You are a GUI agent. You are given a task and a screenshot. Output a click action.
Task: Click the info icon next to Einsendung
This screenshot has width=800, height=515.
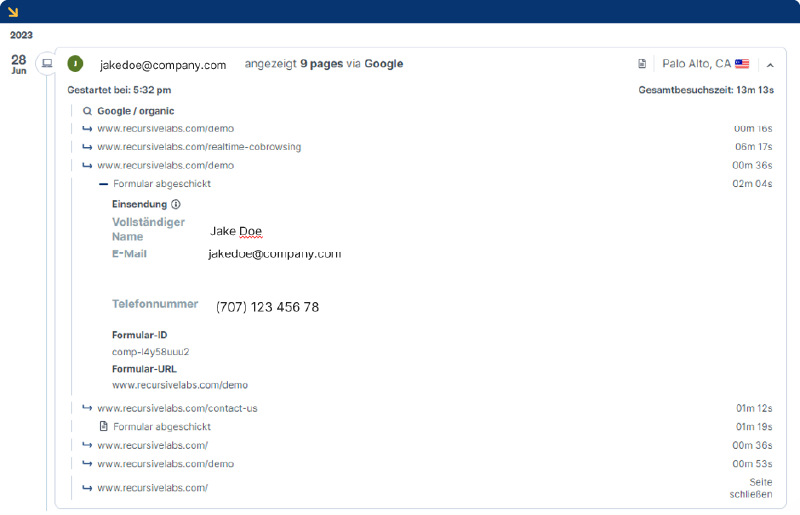click(176, 204)
